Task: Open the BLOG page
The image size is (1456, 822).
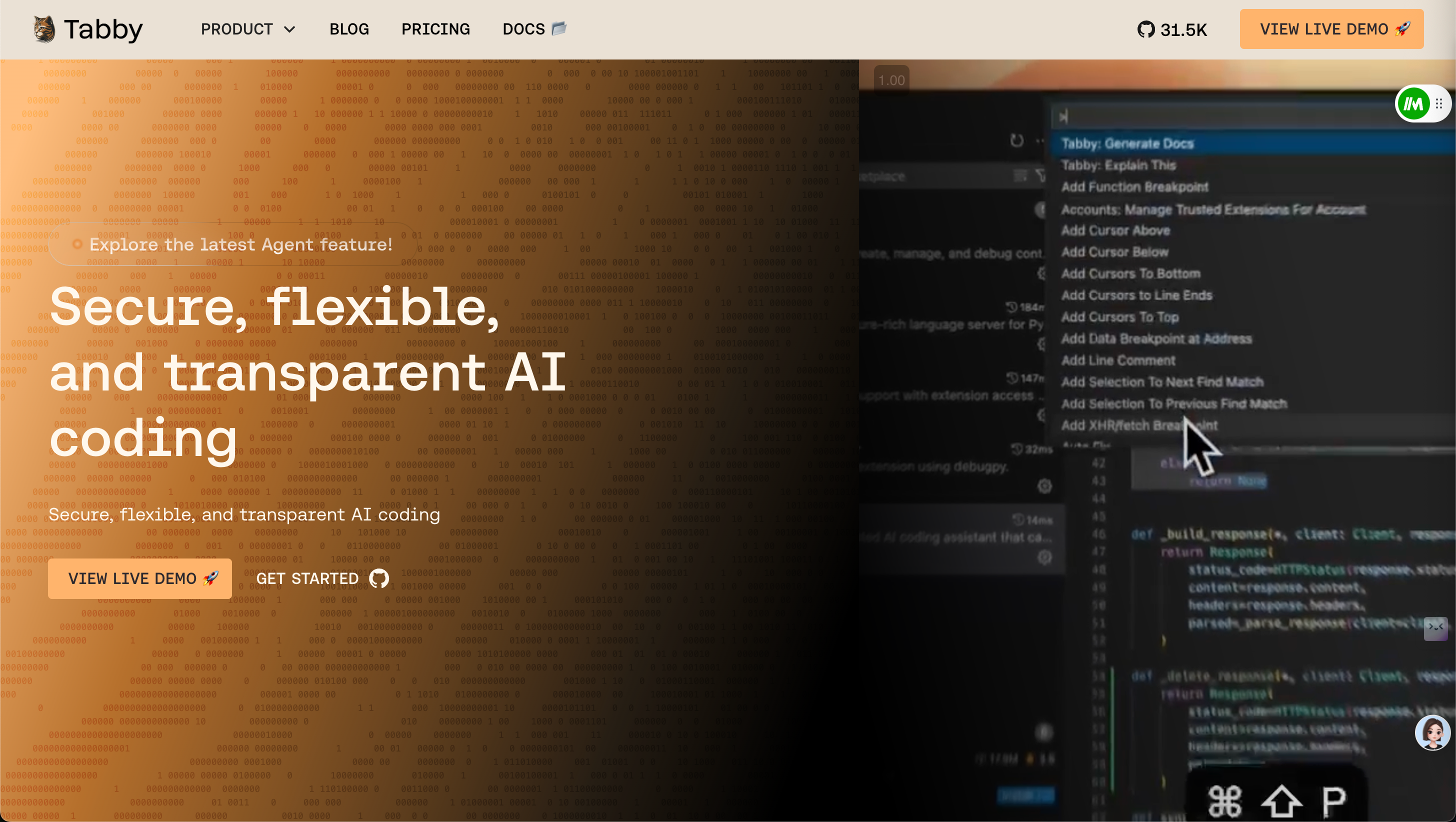Action: pos(349,29)
